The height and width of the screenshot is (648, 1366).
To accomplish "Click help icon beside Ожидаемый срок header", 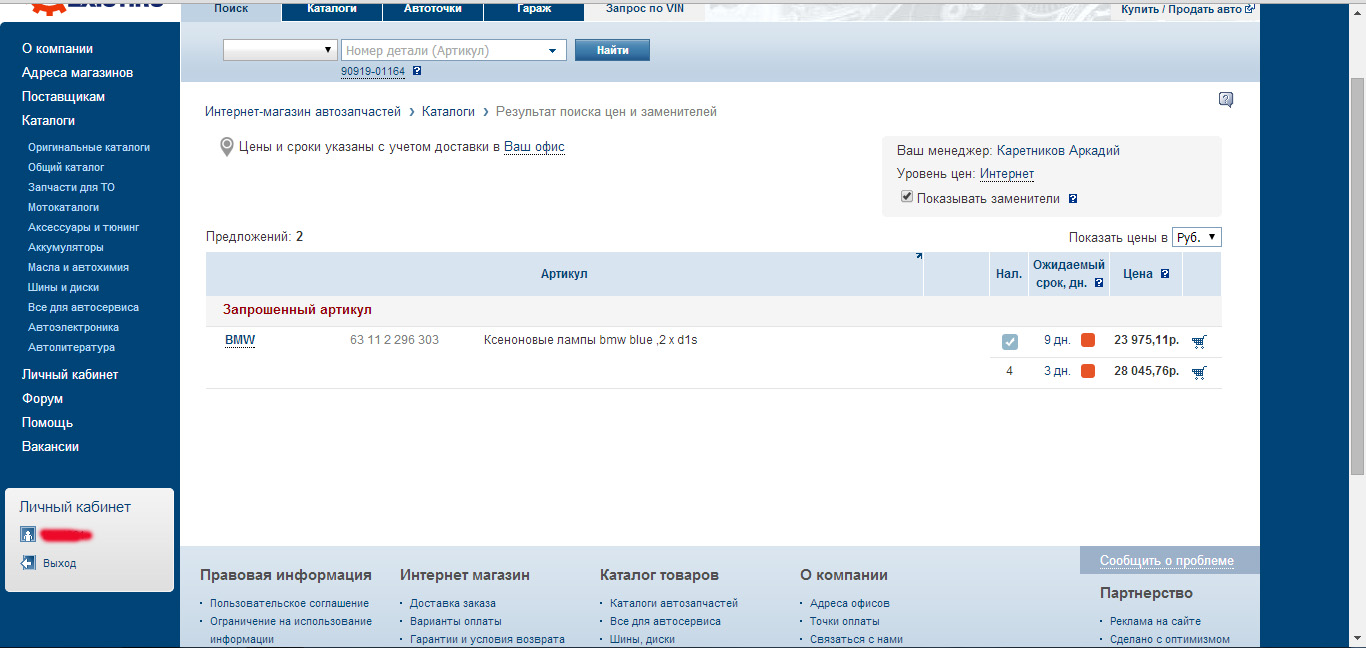I will click(x=1099, y=283).
